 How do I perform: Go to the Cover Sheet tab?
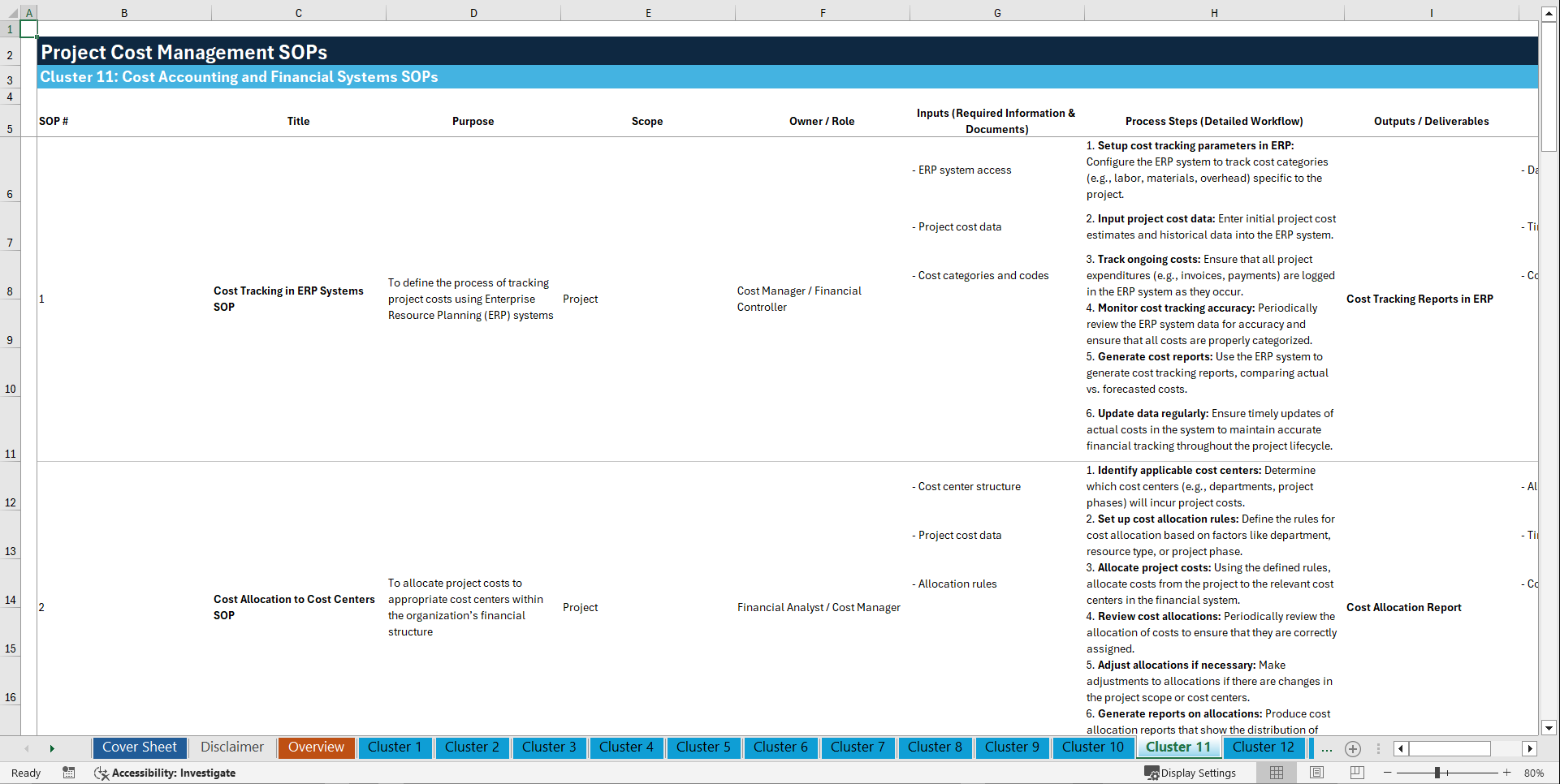[139, 747]
